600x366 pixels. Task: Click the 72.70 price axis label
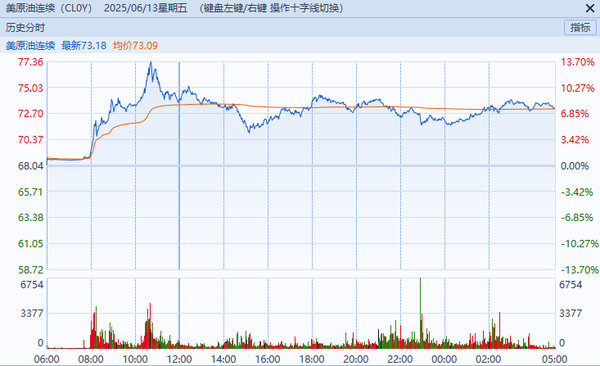click(31, 114)
